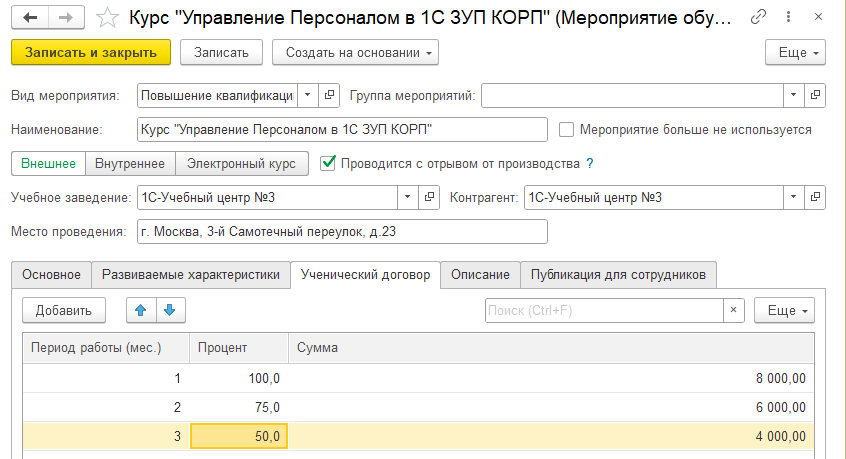
Task: Select the Внутреннее option
Action: coord(130,163)
